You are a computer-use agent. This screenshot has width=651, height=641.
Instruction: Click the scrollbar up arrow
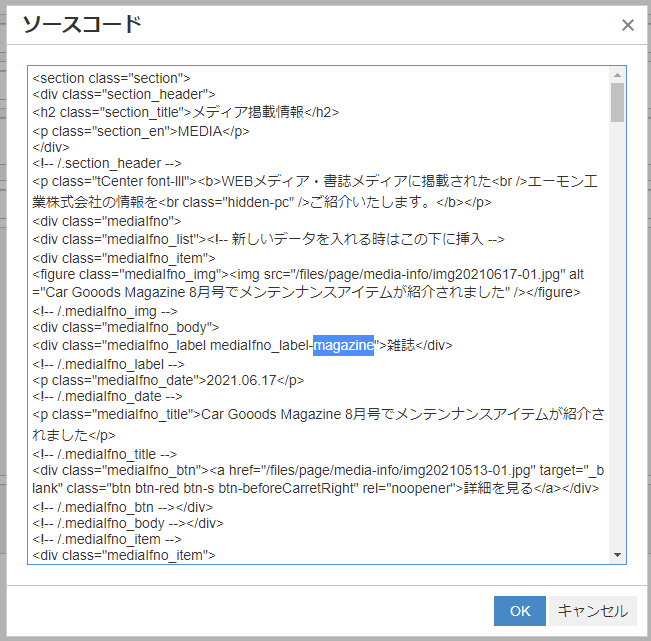[617, 75]
